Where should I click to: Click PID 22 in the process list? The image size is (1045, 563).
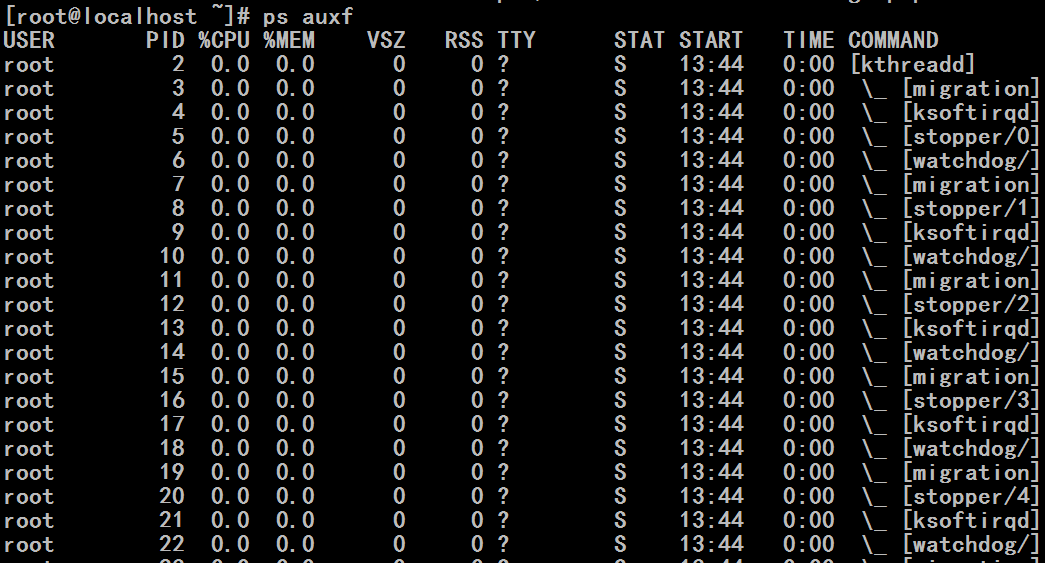(x=172, y=544)
